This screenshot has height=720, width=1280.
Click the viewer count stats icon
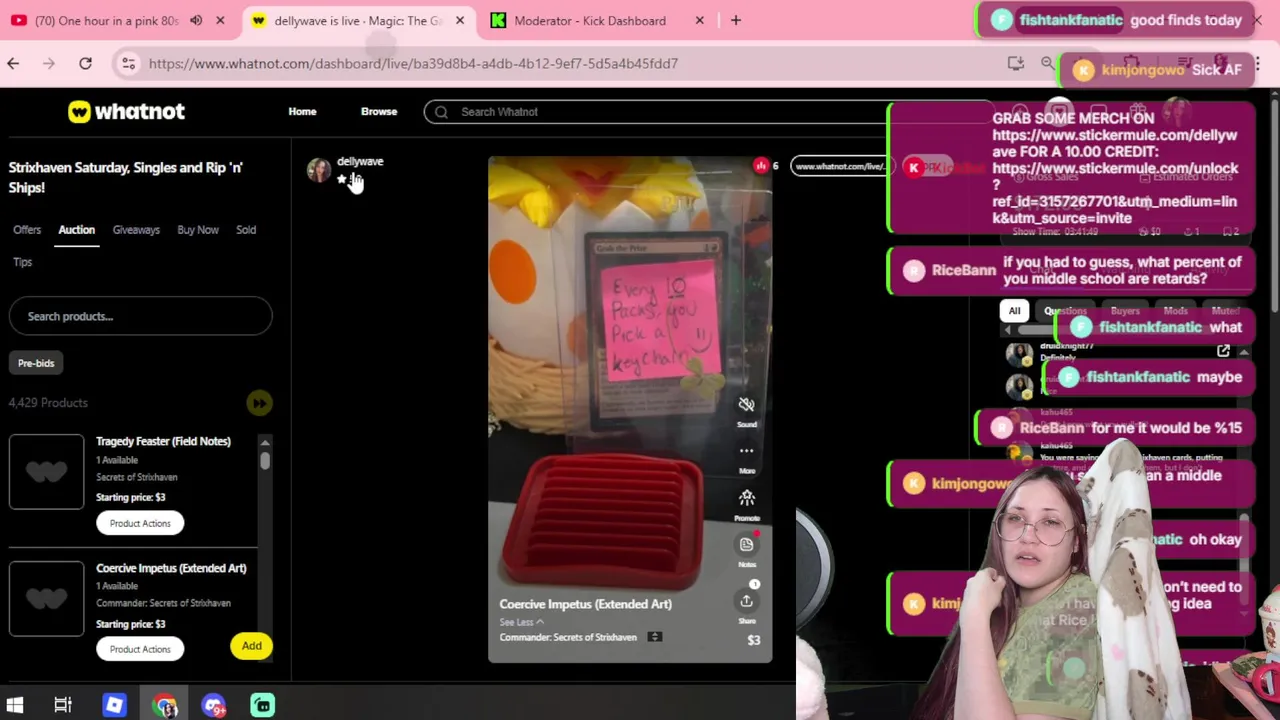pos(761,166)
